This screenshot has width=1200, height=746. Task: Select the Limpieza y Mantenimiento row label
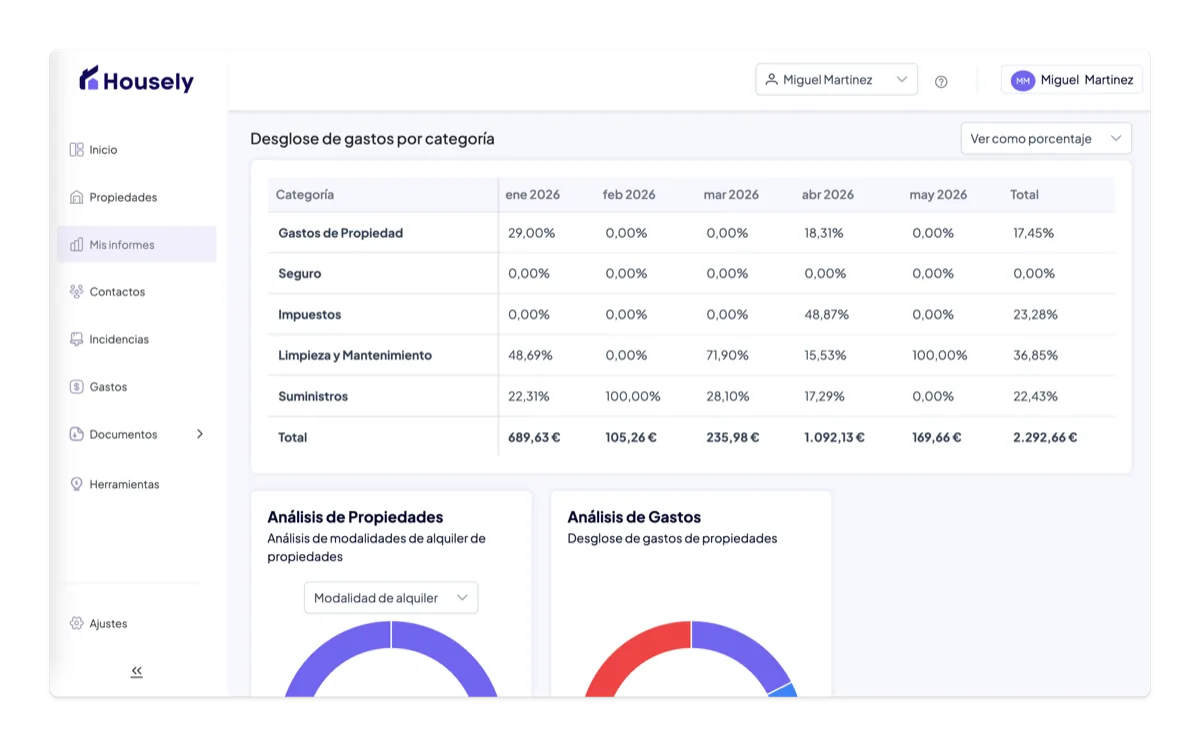pyautogui.click(x=355, y=355)
